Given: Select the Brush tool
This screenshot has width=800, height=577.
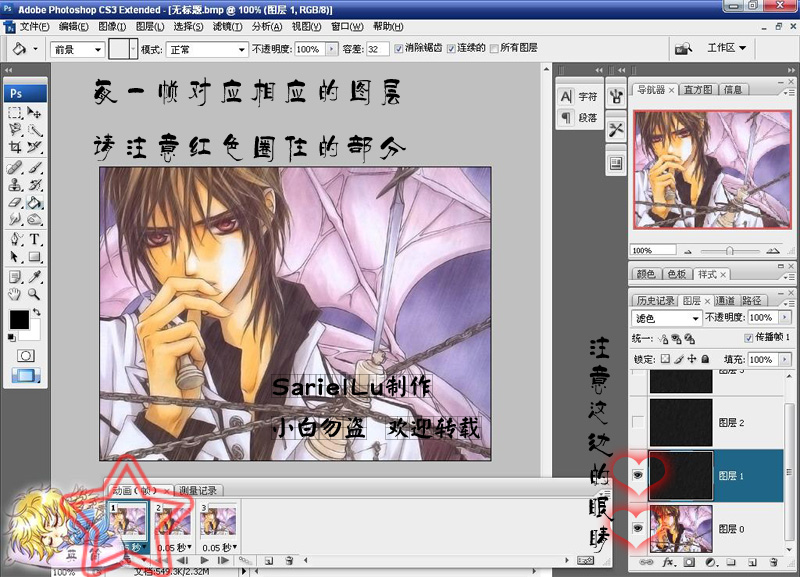Looking at the screenshot, I should tap(34, 167).
